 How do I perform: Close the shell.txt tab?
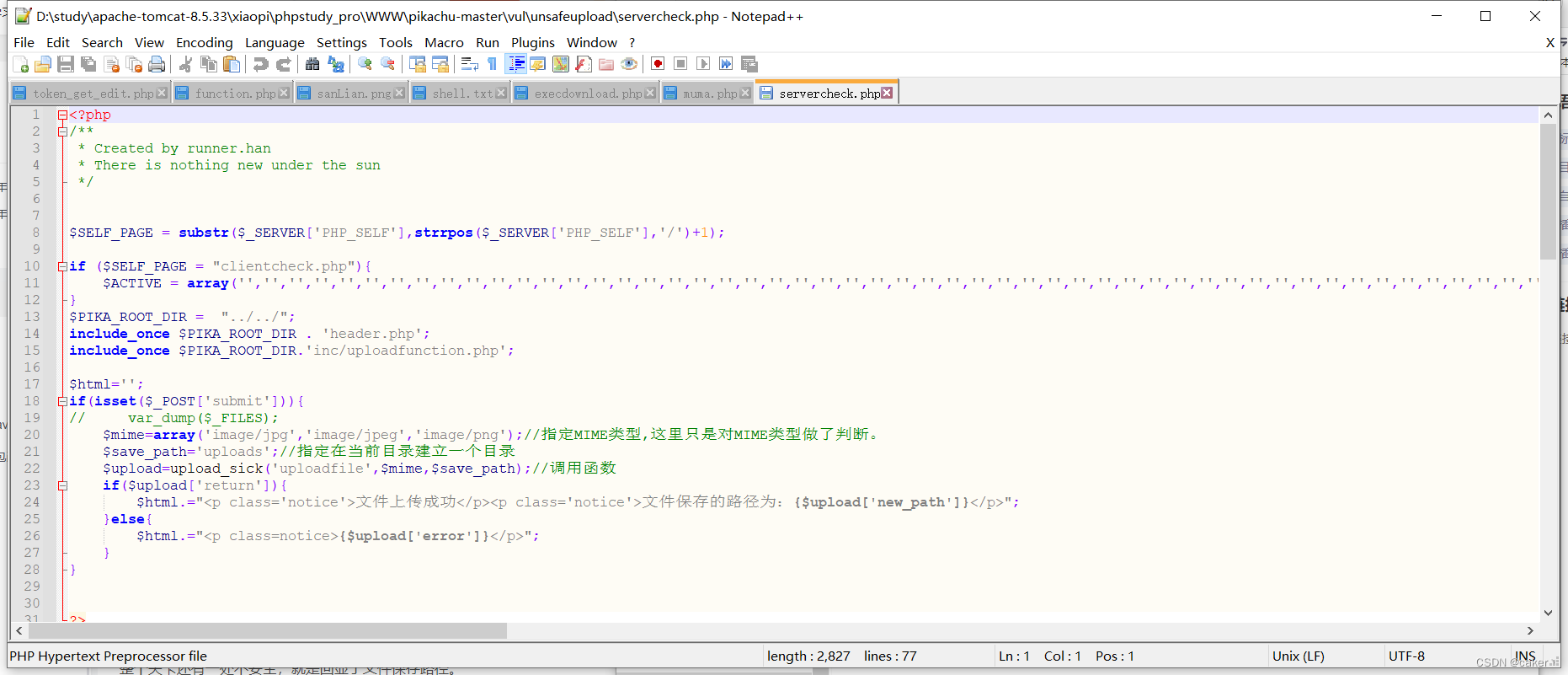[501, 94]
